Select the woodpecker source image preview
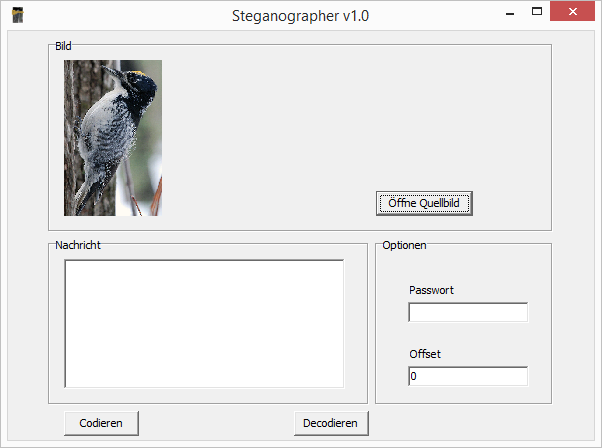Image resolution: width=602 pixels, height=448 pixels. click(x=113, y=137)
